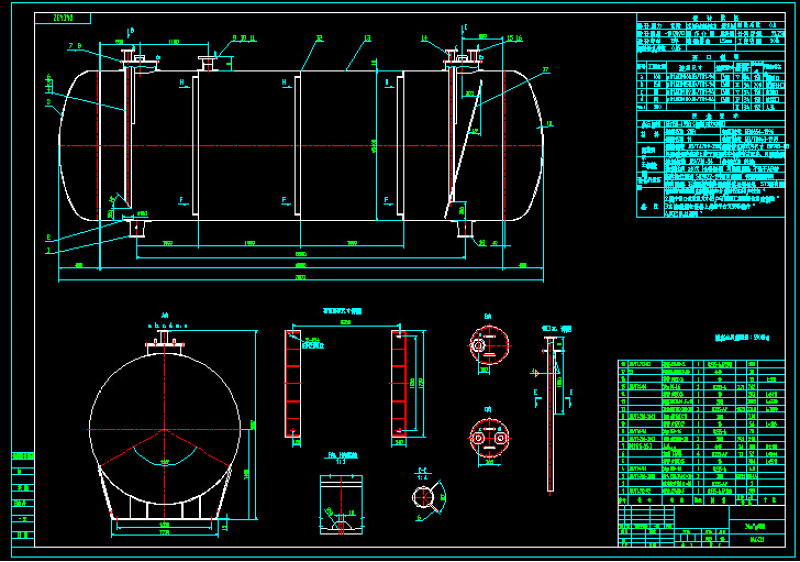Pick the upper circular flange detail view
800x562 pixels.
coord(489,345)
